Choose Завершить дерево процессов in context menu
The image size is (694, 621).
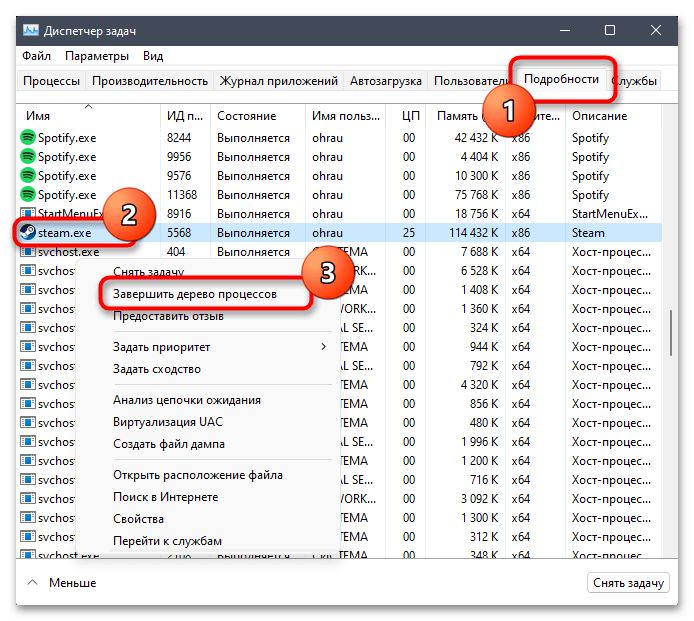195,294
